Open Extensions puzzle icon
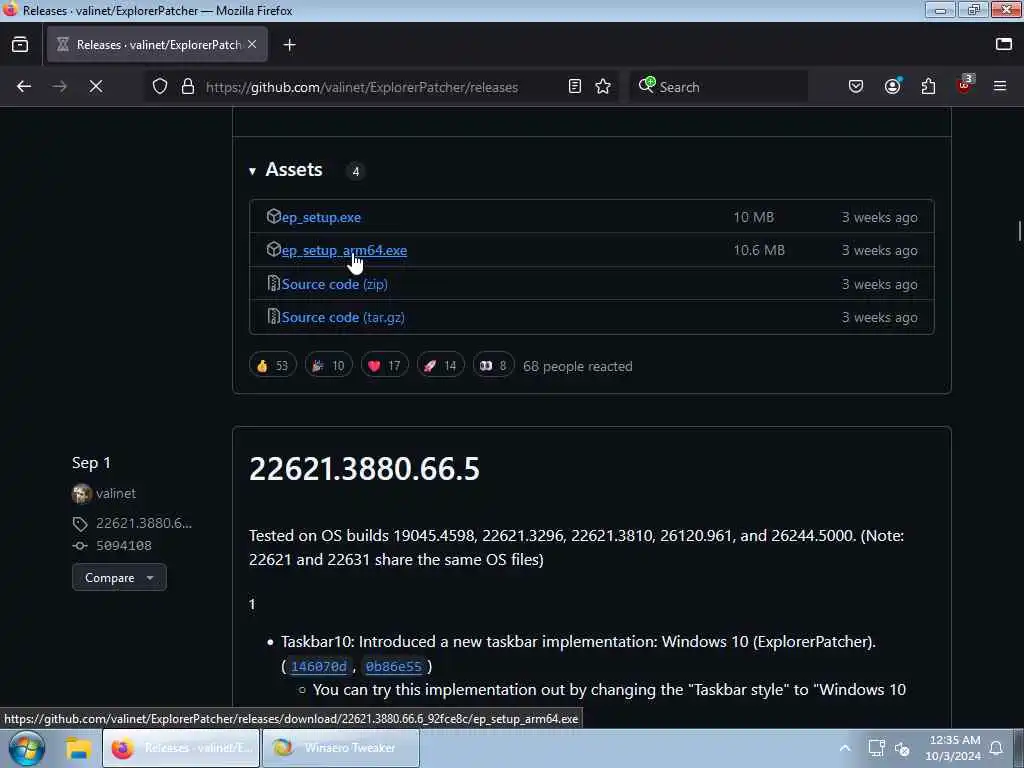The height and width of the screenshot is (768, 1024). point(928,86)
